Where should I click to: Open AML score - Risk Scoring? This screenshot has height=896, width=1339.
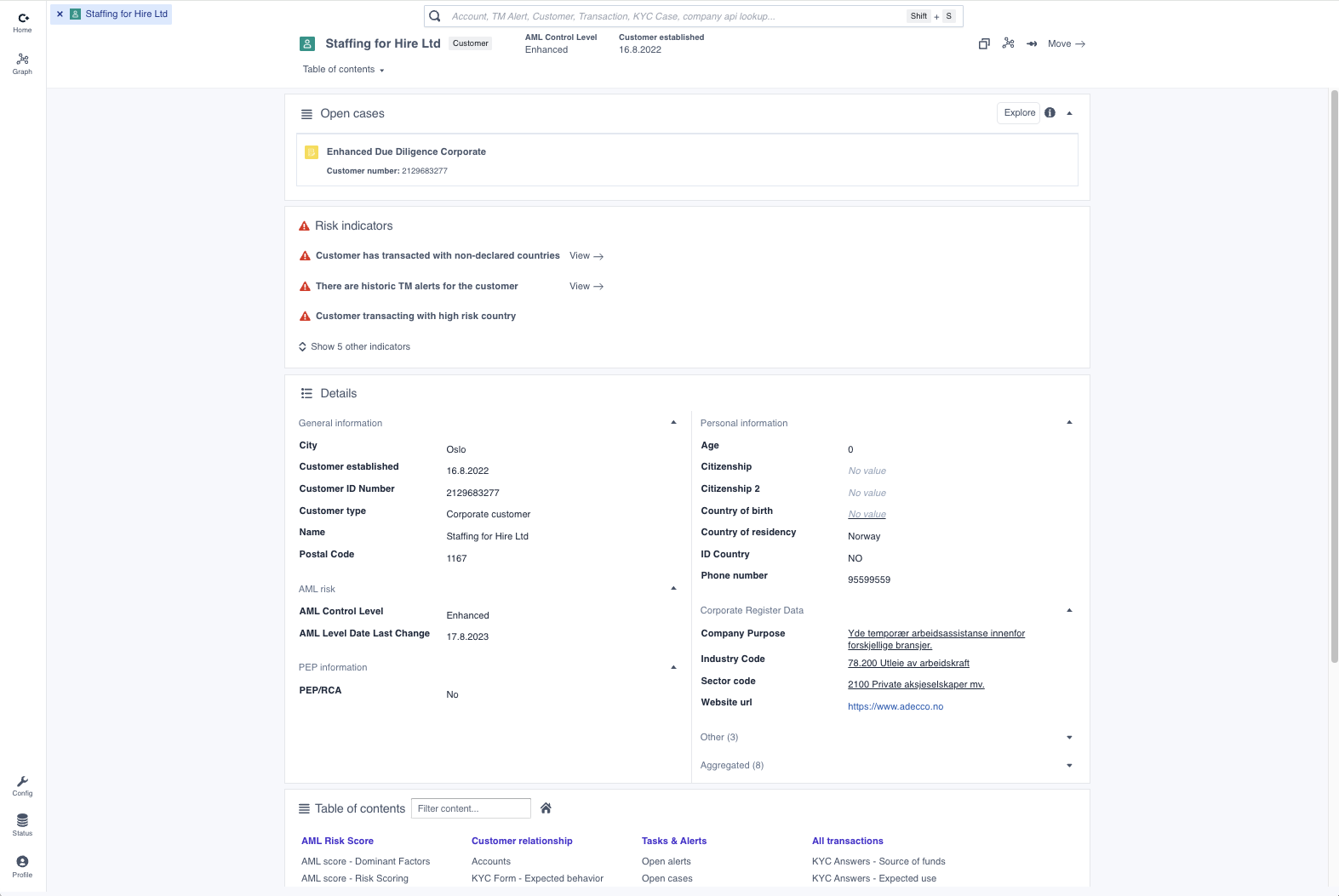point(355,879)
